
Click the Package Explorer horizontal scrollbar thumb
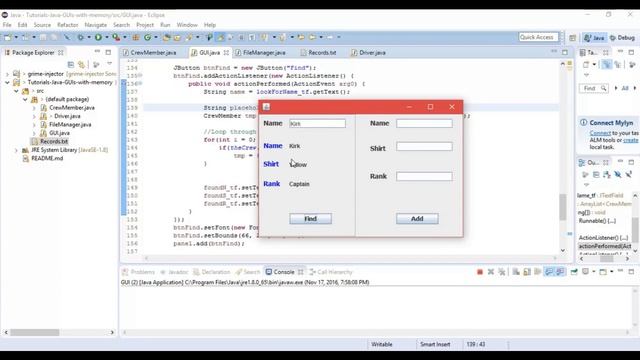[35, 333]
